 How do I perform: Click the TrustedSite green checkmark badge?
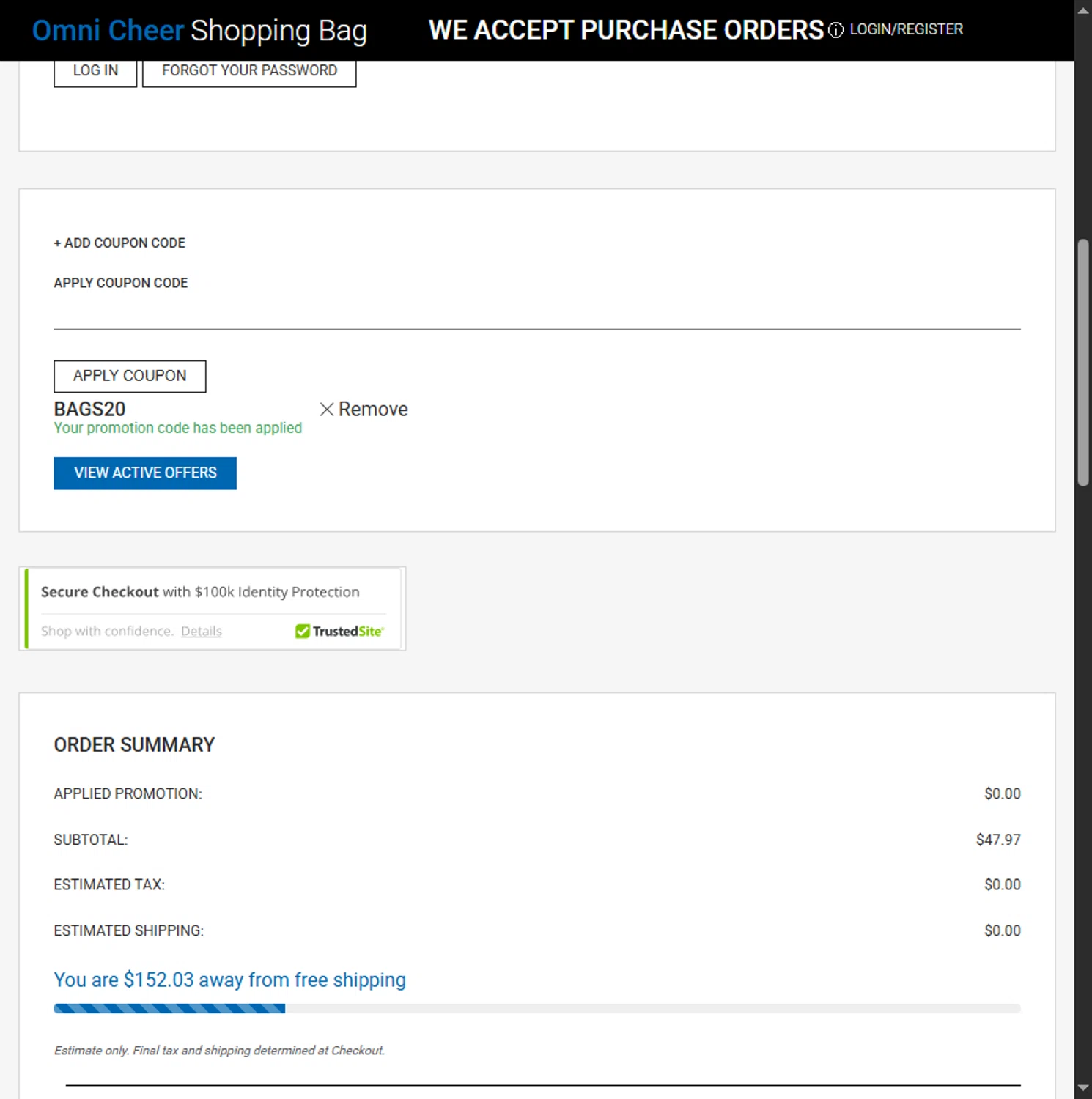pyautogui.click(x=303, y=632)
